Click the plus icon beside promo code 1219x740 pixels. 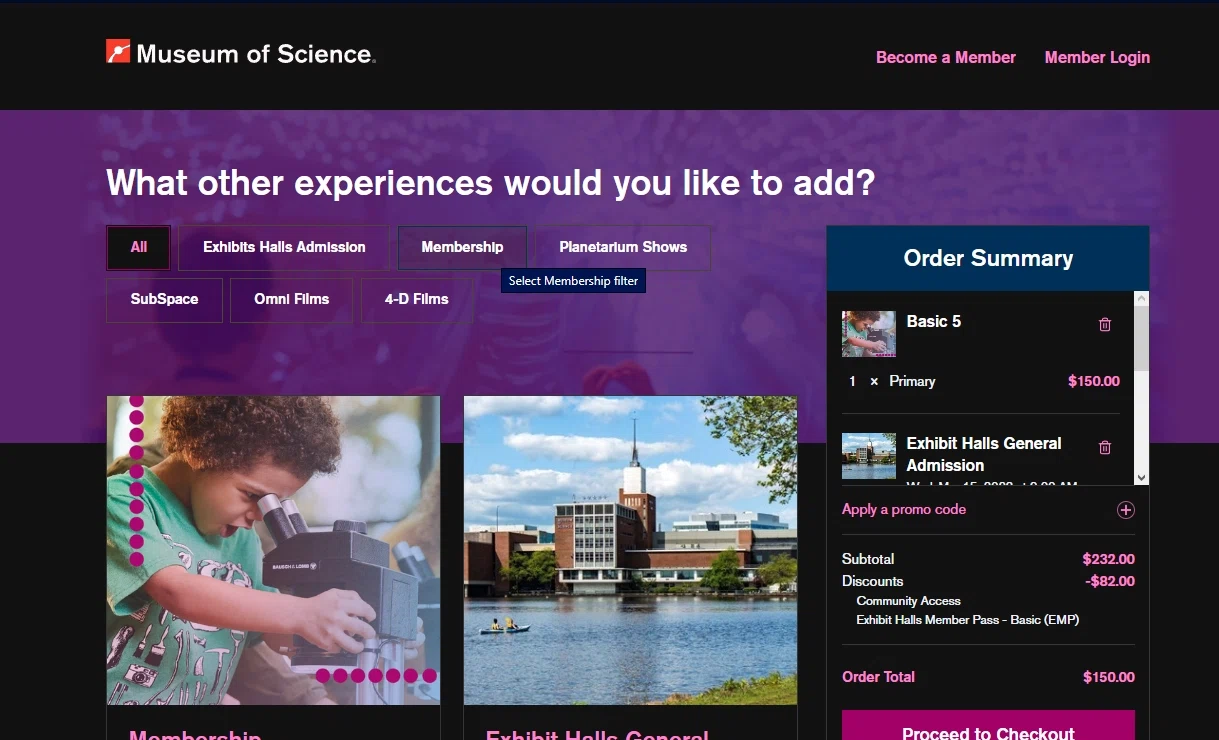pos(1126,510)
